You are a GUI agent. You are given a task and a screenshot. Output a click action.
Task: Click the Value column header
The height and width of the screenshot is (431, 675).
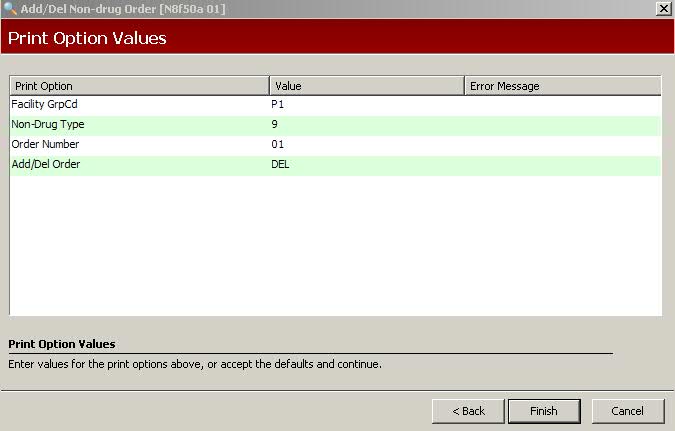tap(367, 86)
